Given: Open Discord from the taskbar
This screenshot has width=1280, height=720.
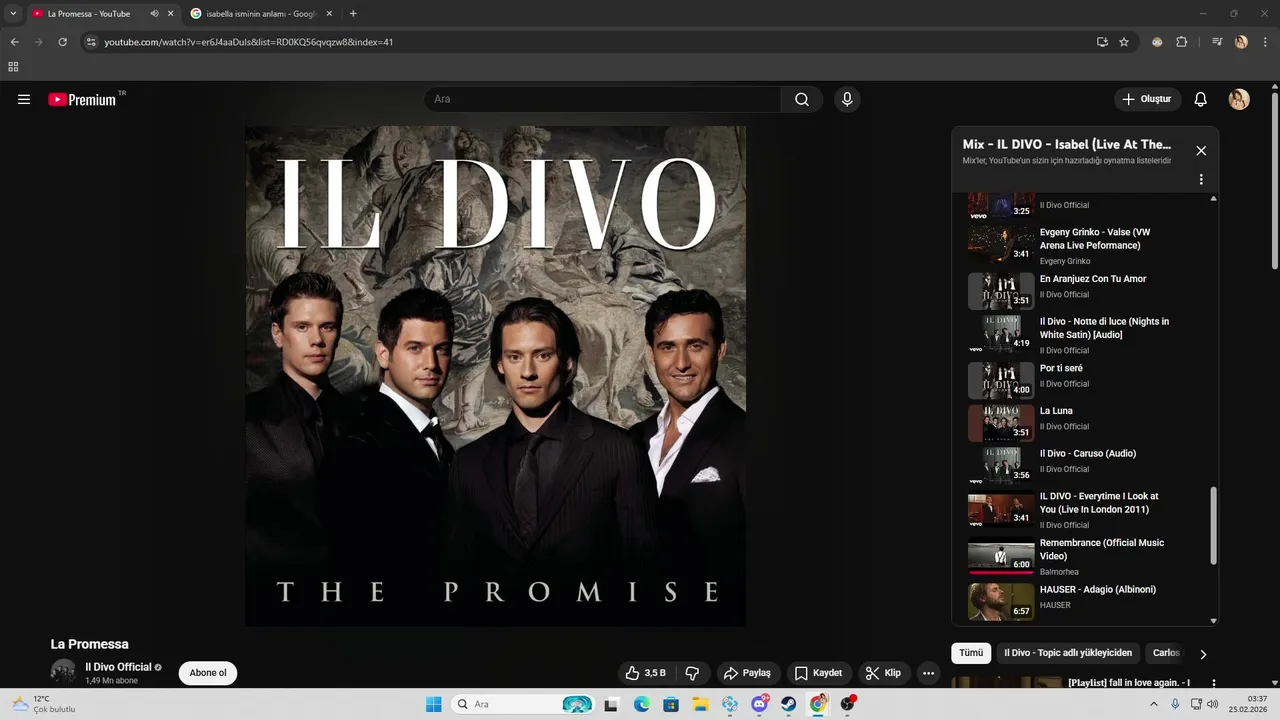Looking at the screenshot, I should click(759, 704).
